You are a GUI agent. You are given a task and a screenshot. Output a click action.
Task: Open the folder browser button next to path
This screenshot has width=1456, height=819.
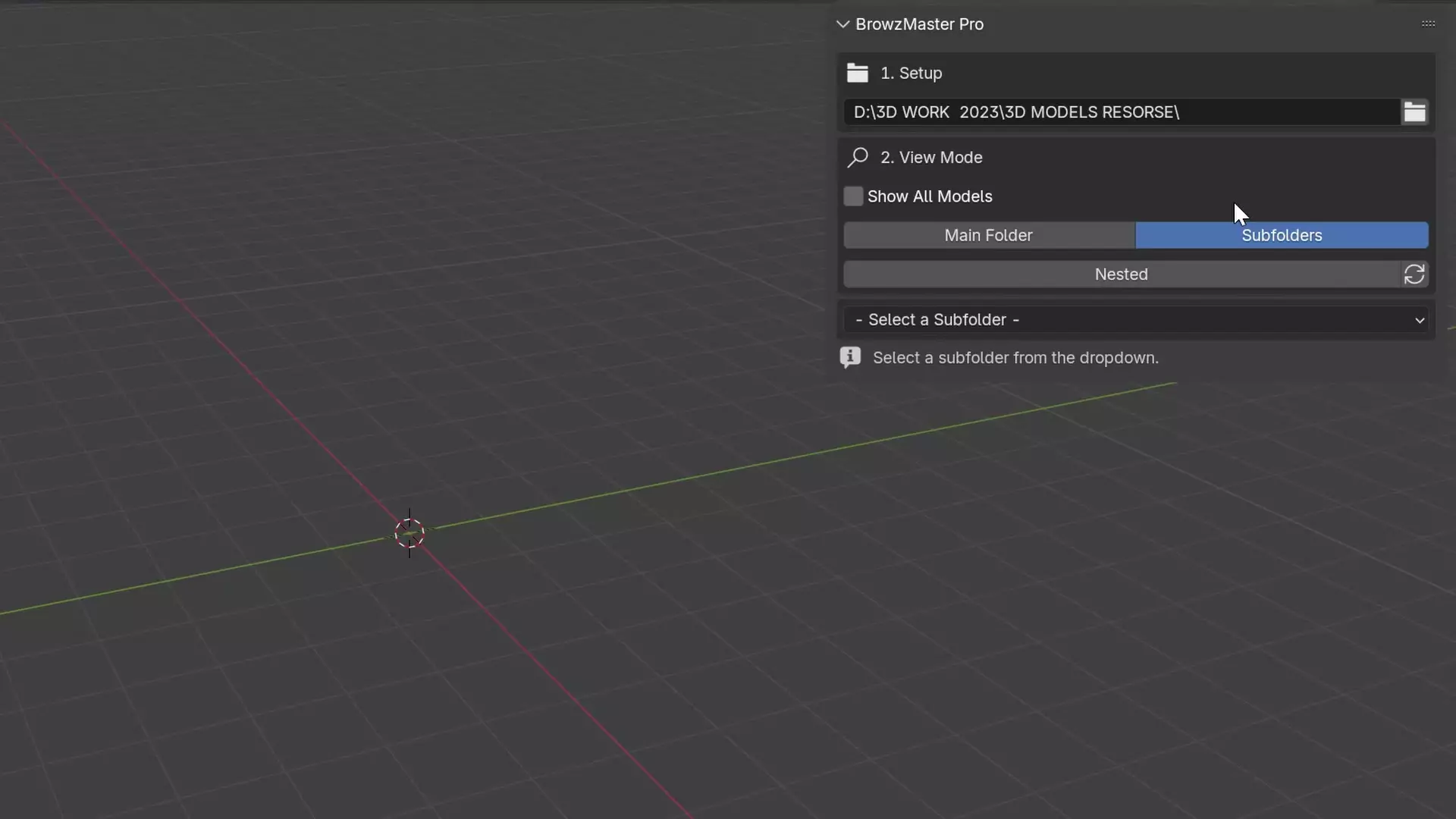(x=1414, y=112)
